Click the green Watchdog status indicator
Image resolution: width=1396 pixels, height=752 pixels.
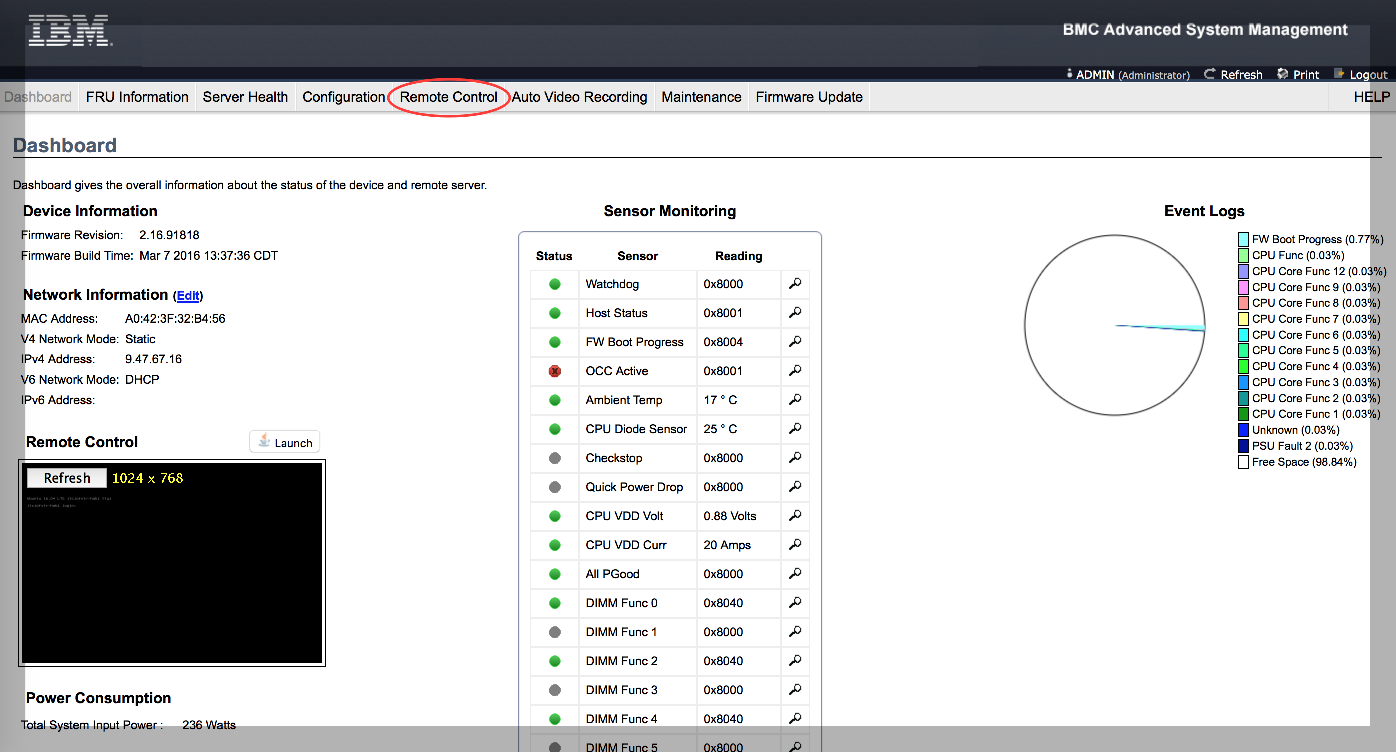[x=555, y=284]
